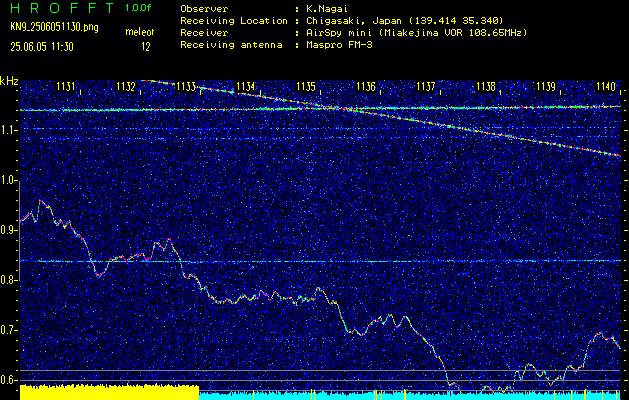Click the 1131 time marker
629x400 pixels.
point(66,86)
